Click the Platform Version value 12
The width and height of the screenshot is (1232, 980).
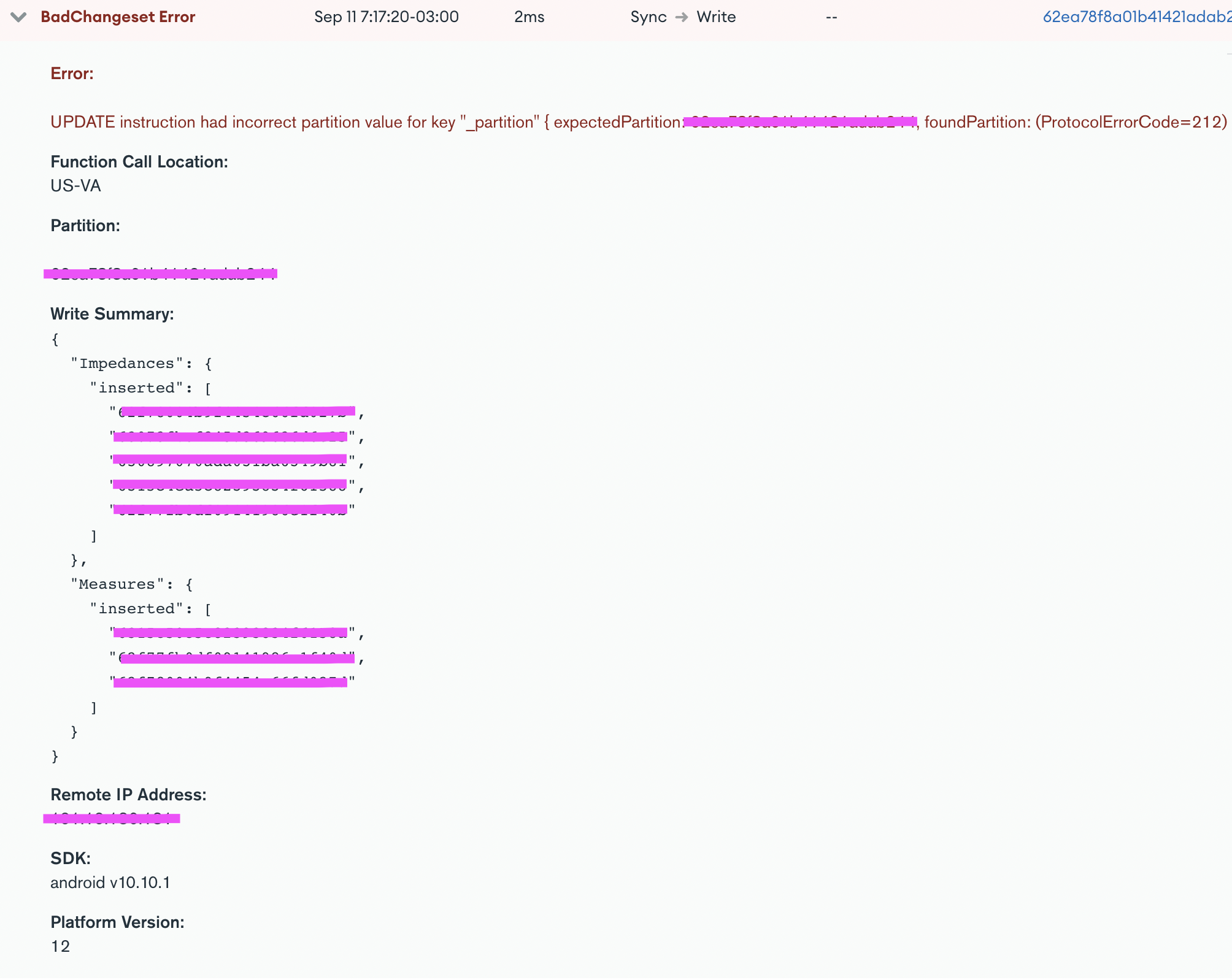[60, 946]
